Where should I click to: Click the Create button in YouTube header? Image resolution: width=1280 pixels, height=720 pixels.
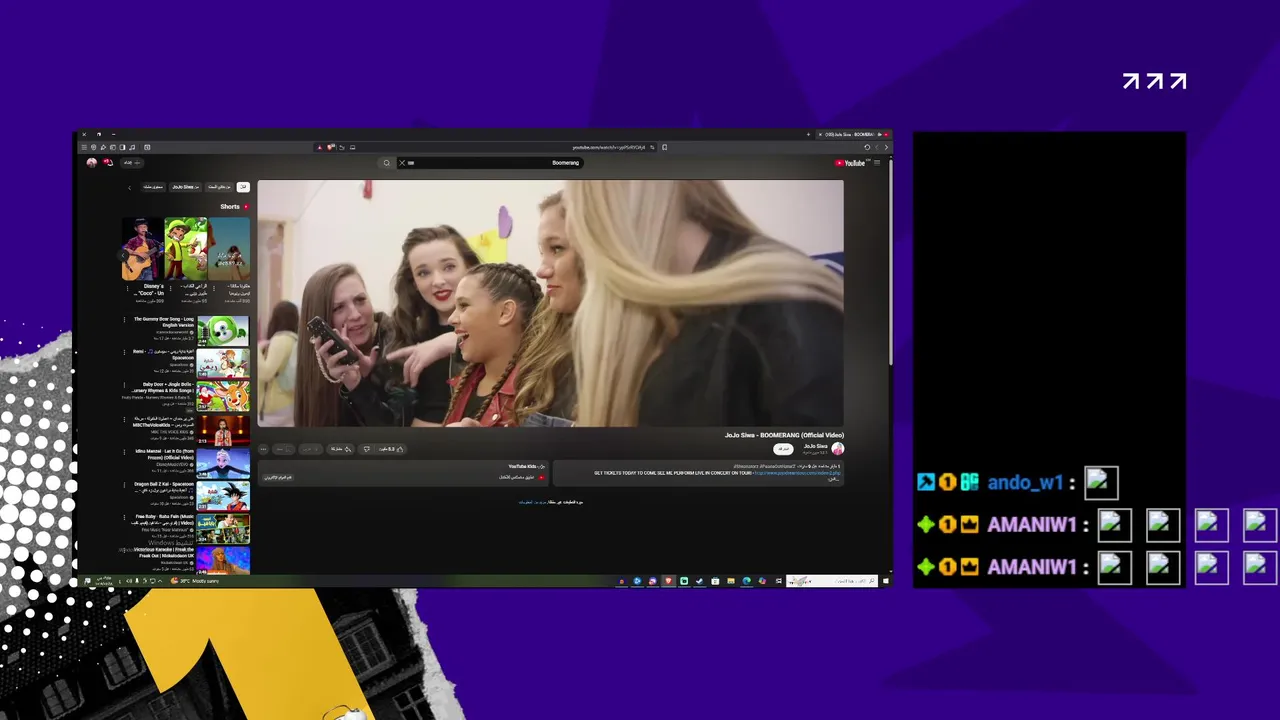click(x=132, y=163)
